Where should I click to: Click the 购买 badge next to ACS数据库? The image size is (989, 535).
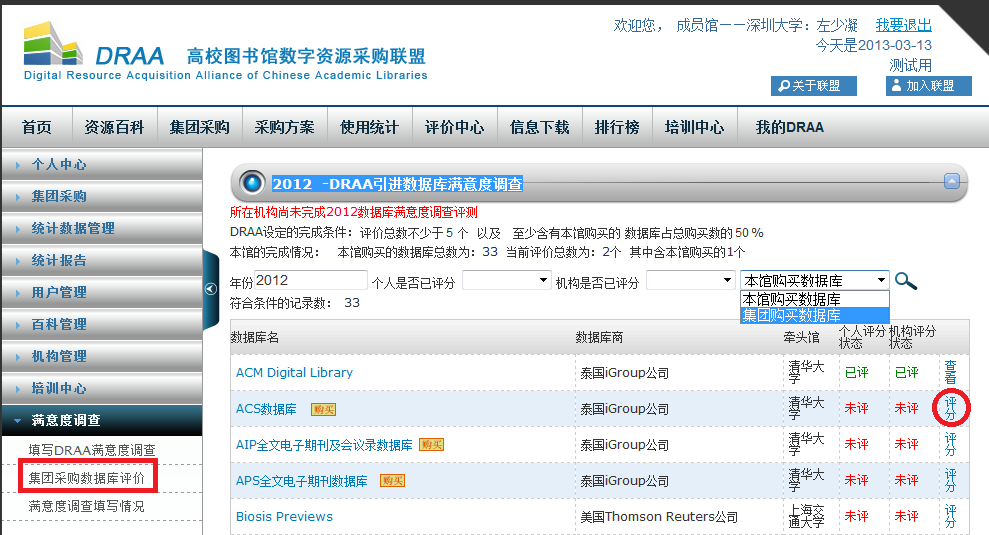323,409
